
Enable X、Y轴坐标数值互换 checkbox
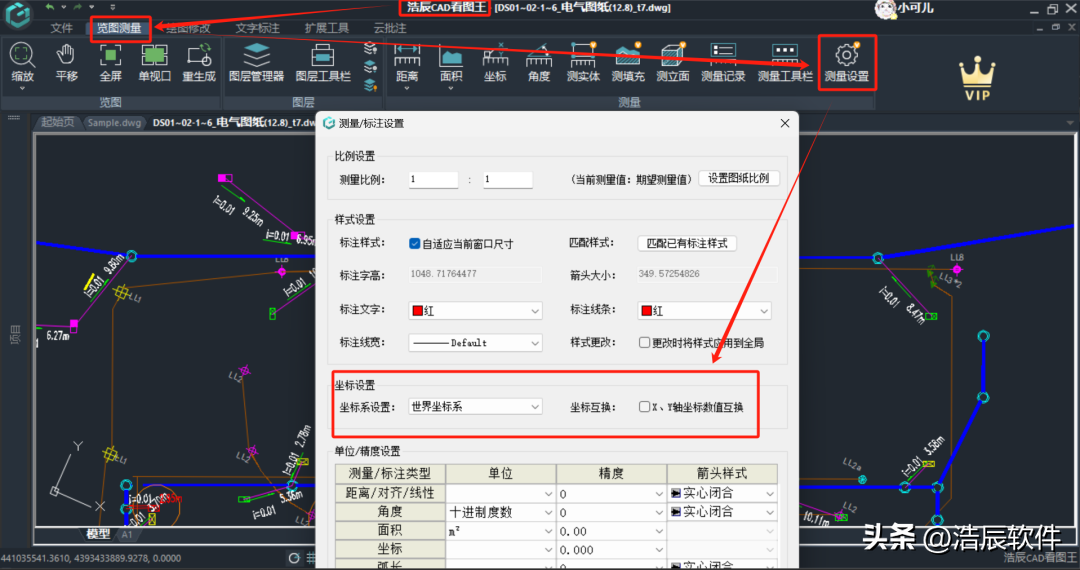pos(645,407)
